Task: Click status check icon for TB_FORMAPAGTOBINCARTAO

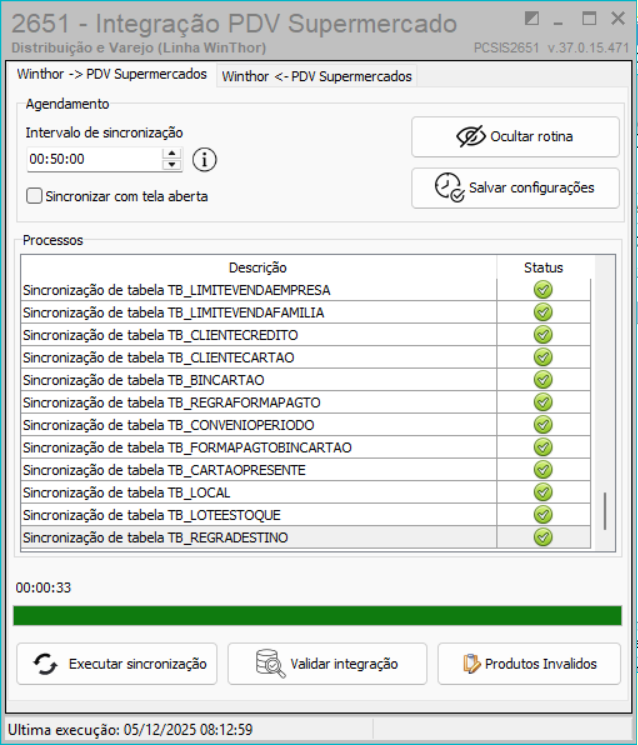Action: (543, 447)
